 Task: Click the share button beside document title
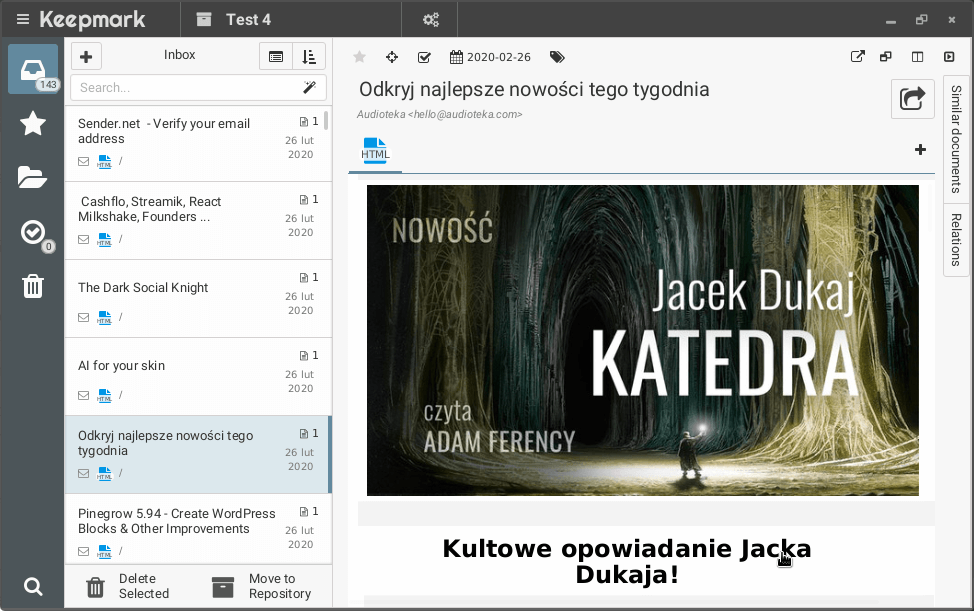tap(912, 99)
